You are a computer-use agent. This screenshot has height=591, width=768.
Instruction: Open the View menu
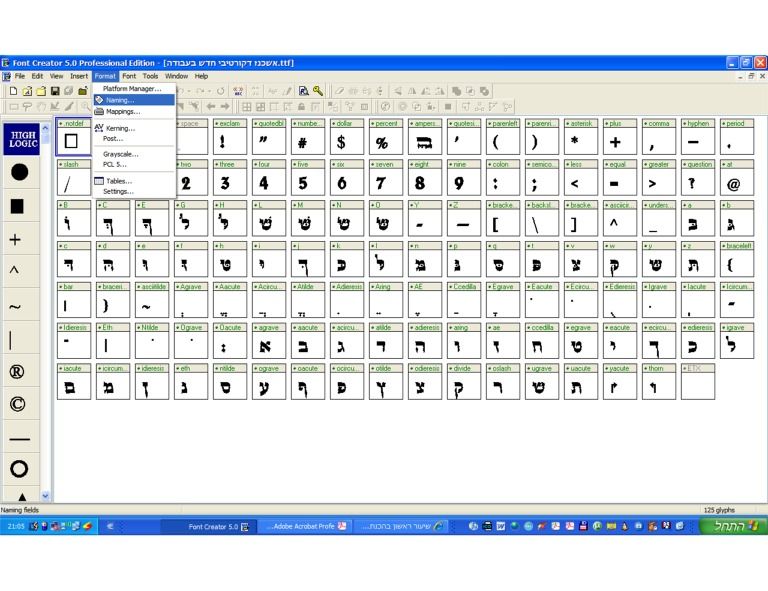[x=56, y=76]
